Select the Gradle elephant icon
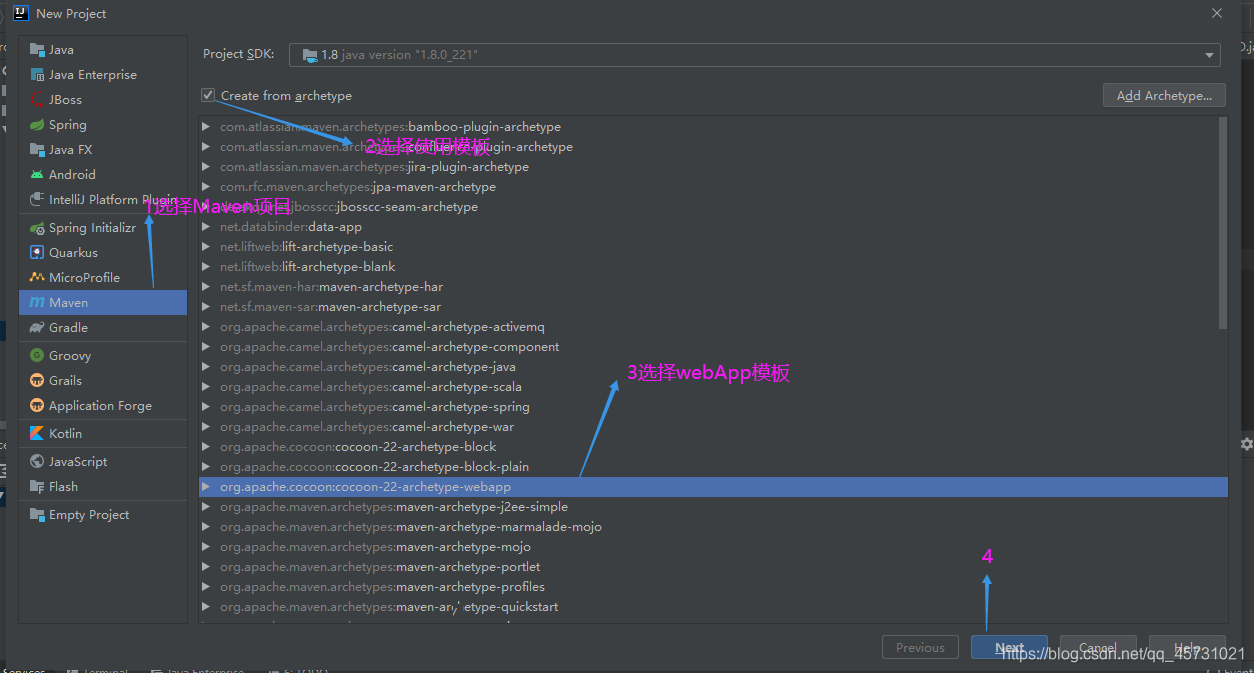Screen dimensions: 1254x673 pos(37,328)
